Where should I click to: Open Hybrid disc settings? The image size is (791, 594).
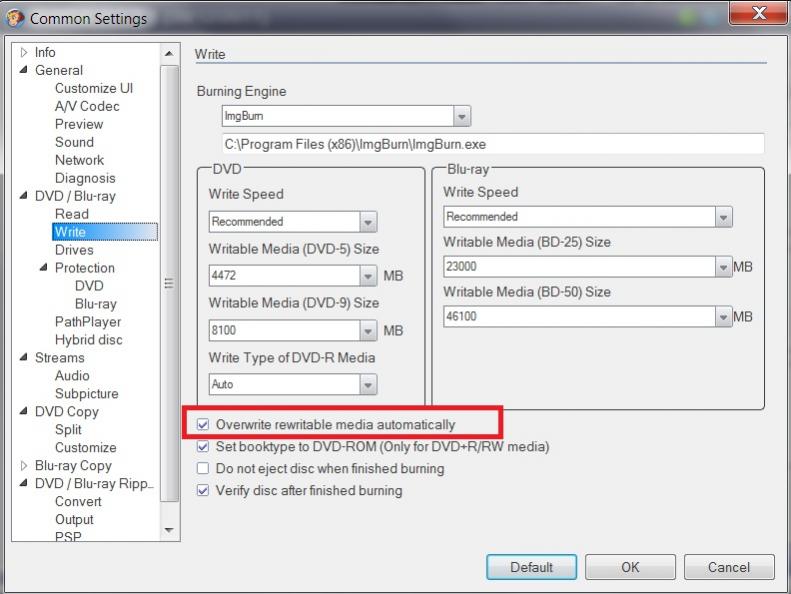pos(88,340)
